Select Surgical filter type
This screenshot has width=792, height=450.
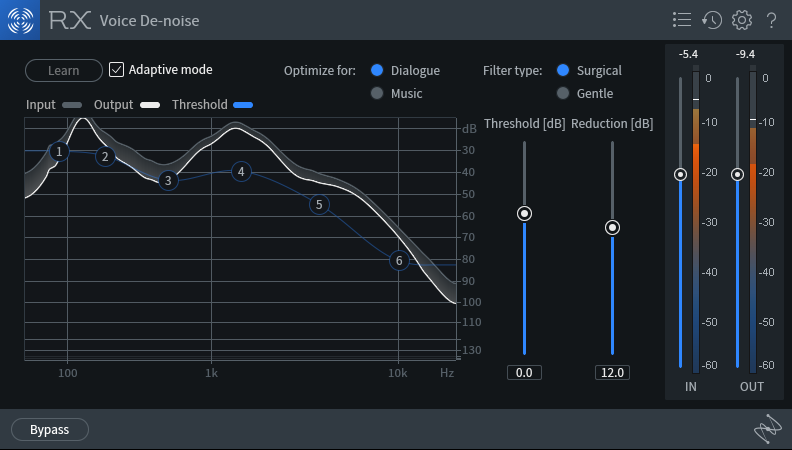tap(563, 70)
